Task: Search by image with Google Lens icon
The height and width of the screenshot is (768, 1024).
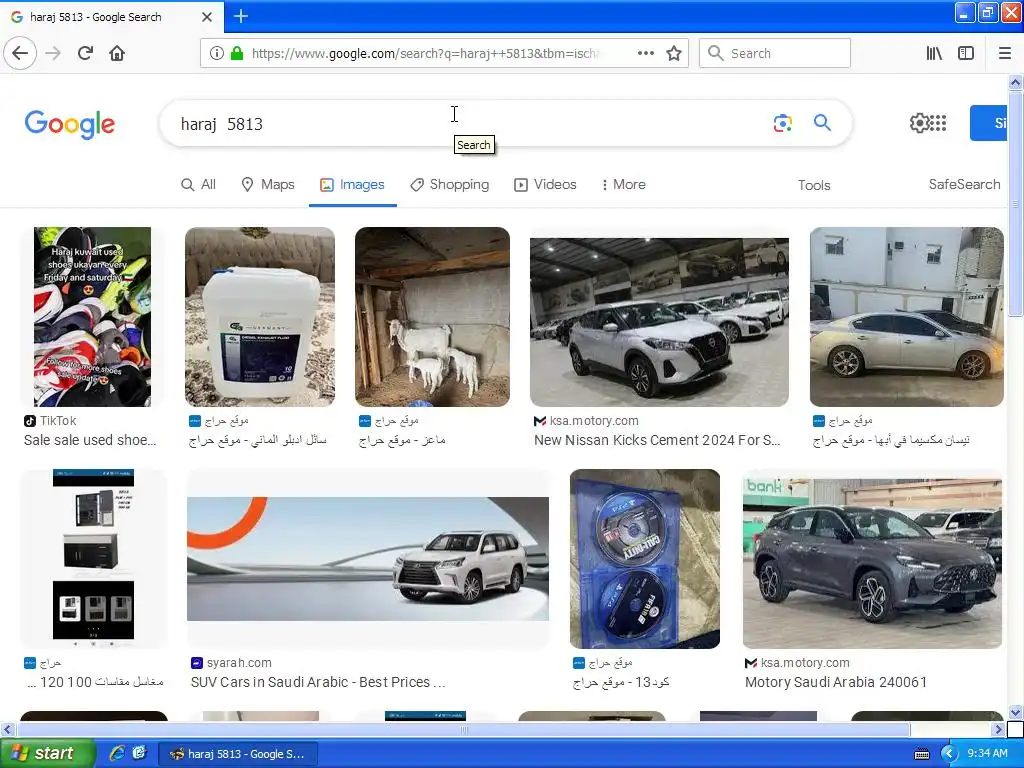Action: click(782, 123)
